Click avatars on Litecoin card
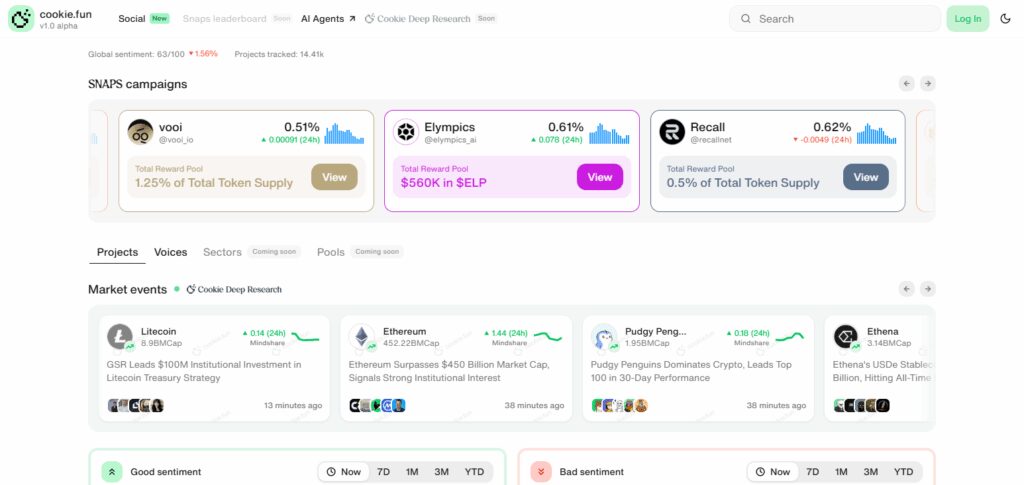Image resolution: width=1024 pixels, height=485 pixels. point(135,405)
